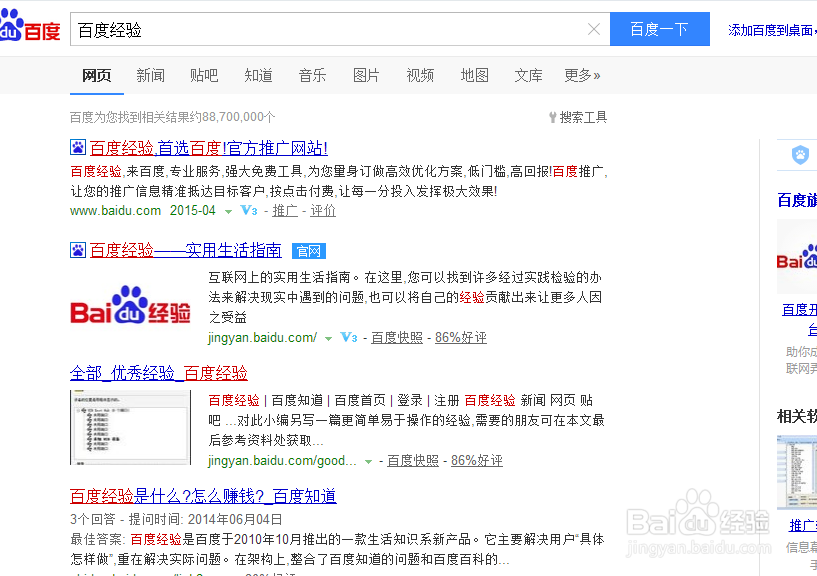
Task: Open the 百度经验——实用生活指南 result
Action: click(185, 251)
